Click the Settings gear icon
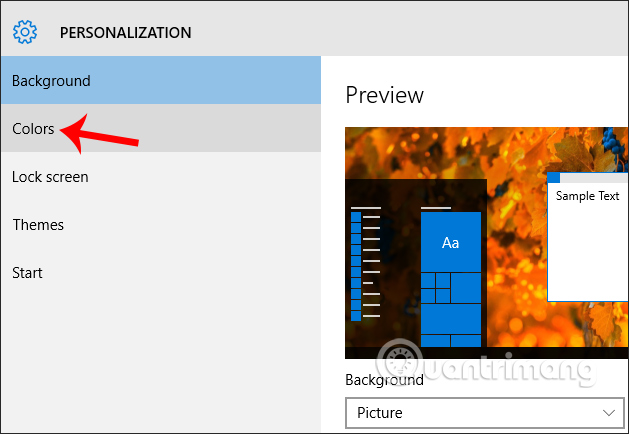Image resolution: width=629 pixels, height=434 pixels. (x=25, y=32)
